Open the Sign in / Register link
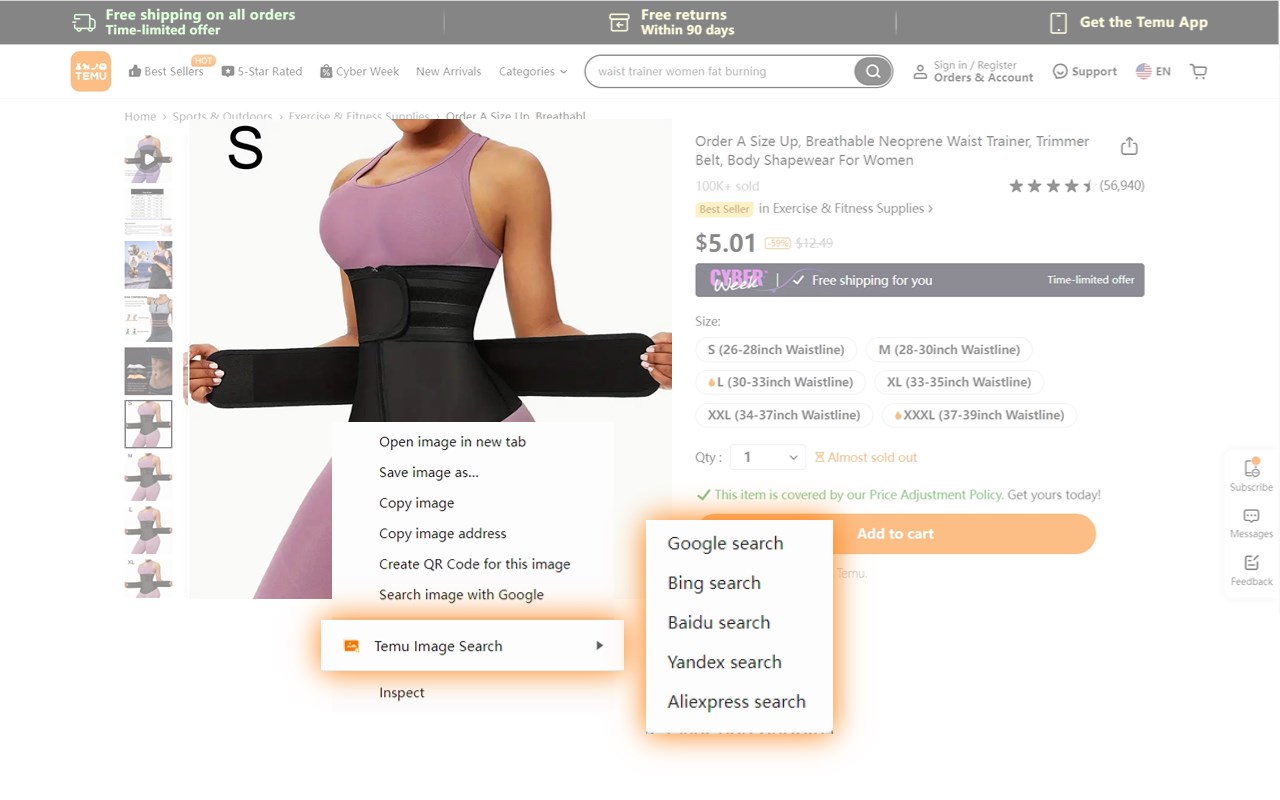The image size is (1280, 800). [x=975, y=65]
